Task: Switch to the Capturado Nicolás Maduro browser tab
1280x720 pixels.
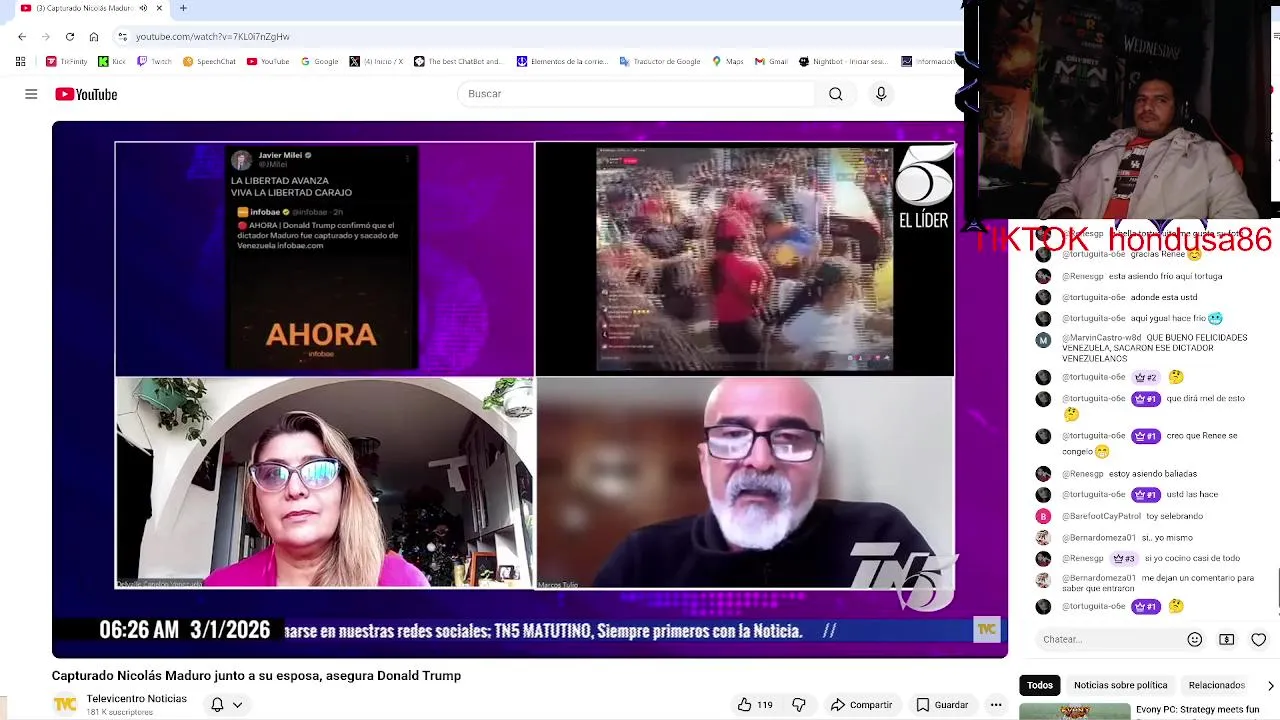Action: pyautogui.click(x=84, y=8)
